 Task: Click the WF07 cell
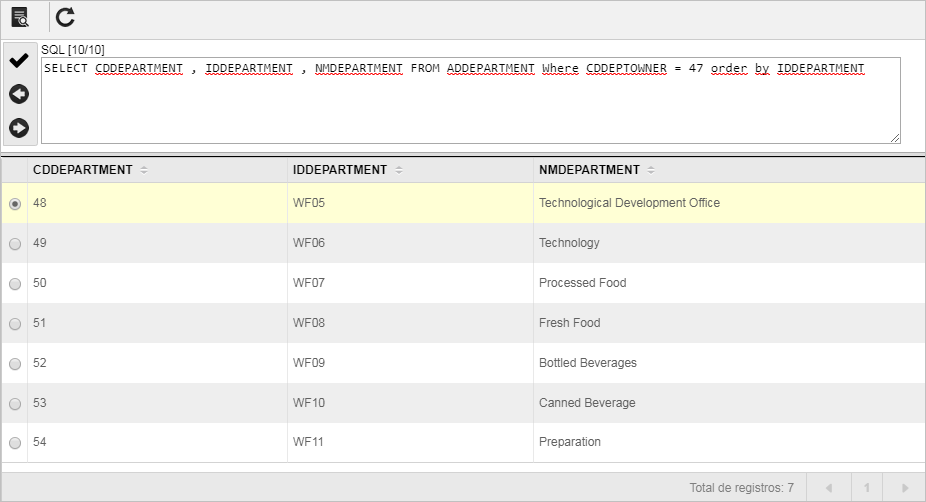tap(410, 283)
